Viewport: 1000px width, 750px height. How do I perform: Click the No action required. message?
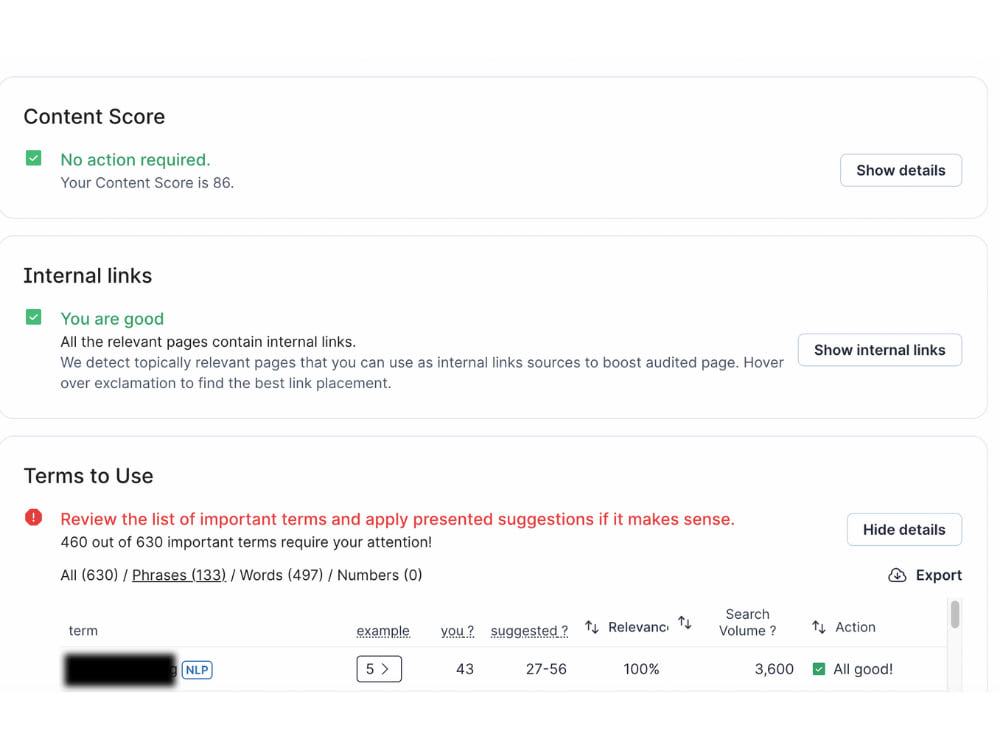(135, 159)
